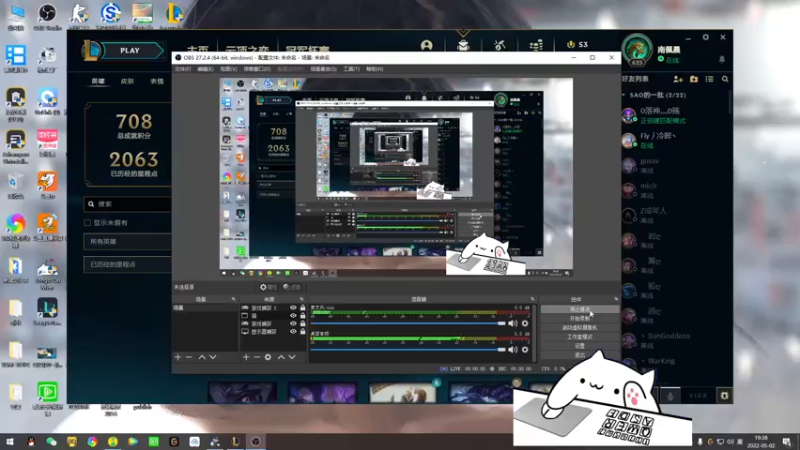Screen dimensions: 800x450
Task: Adjust the 麦克风/Aux volume slider
Action: (x=408, y=323)
